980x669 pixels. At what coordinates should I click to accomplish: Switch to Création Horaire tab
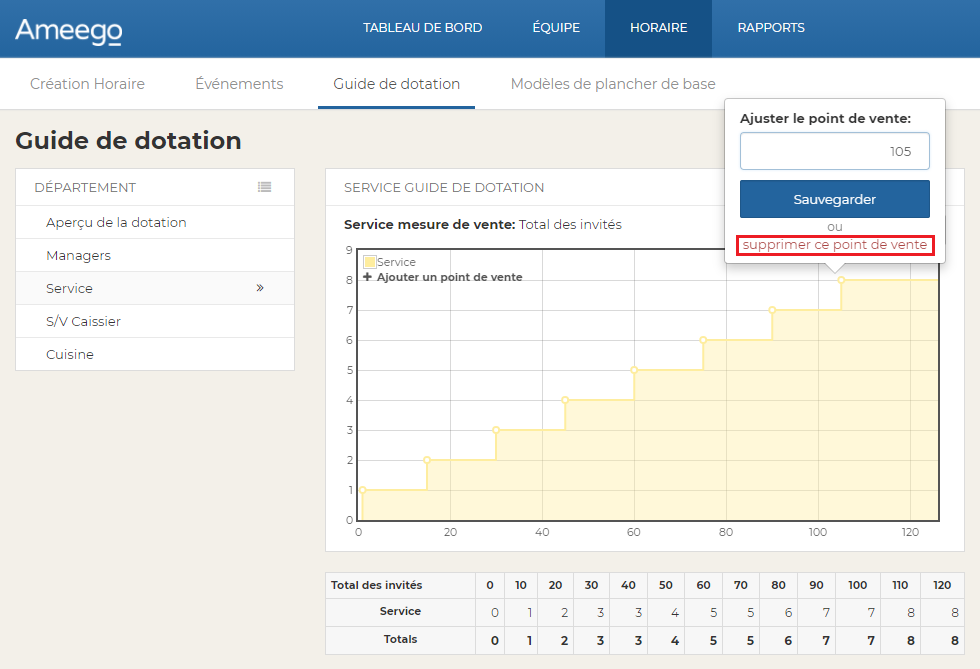[87, 84]
